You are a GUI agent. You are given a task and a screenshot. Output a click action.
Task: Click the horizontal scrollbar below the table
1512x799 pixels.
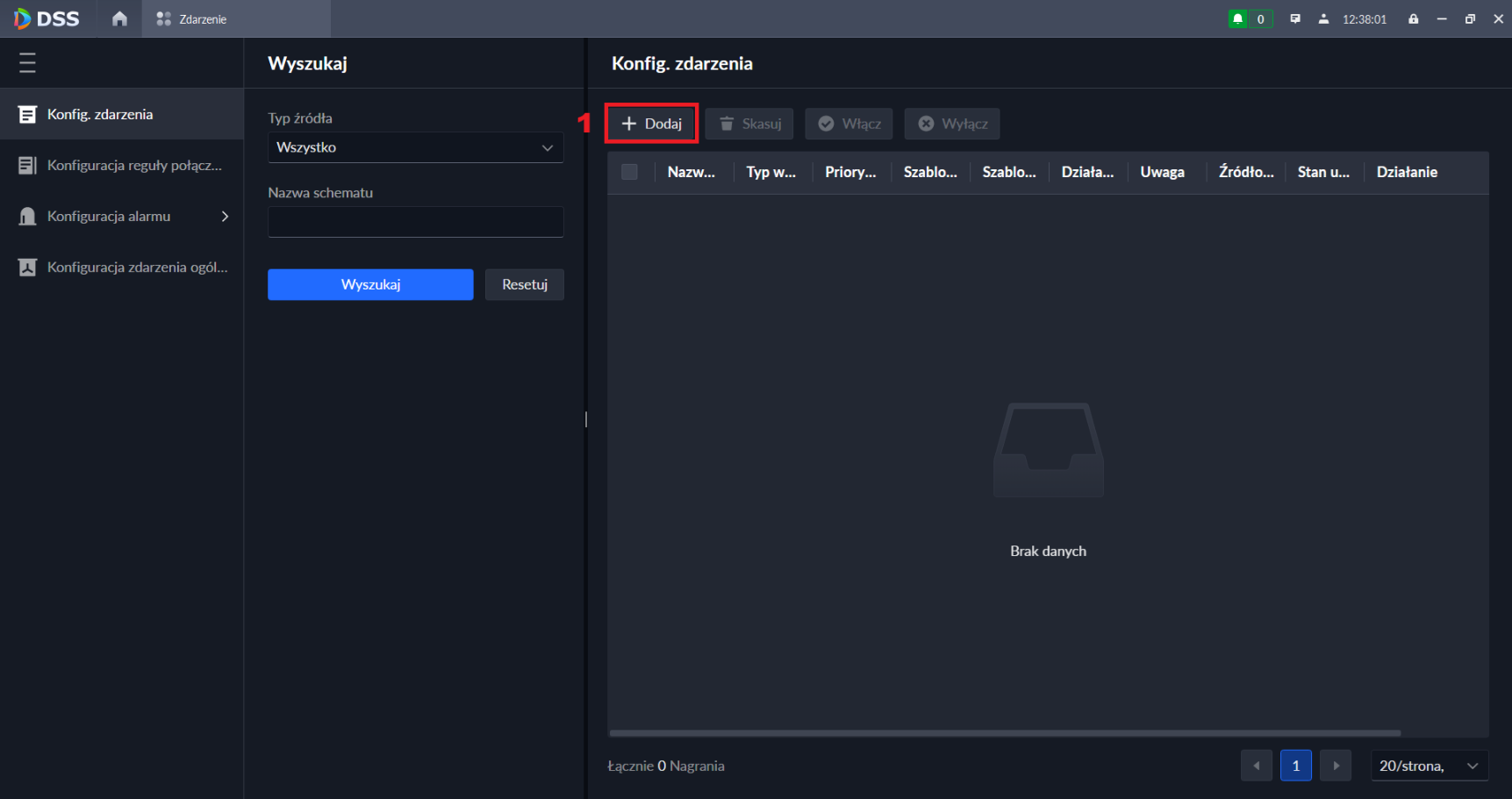(x=1004, y=732)
